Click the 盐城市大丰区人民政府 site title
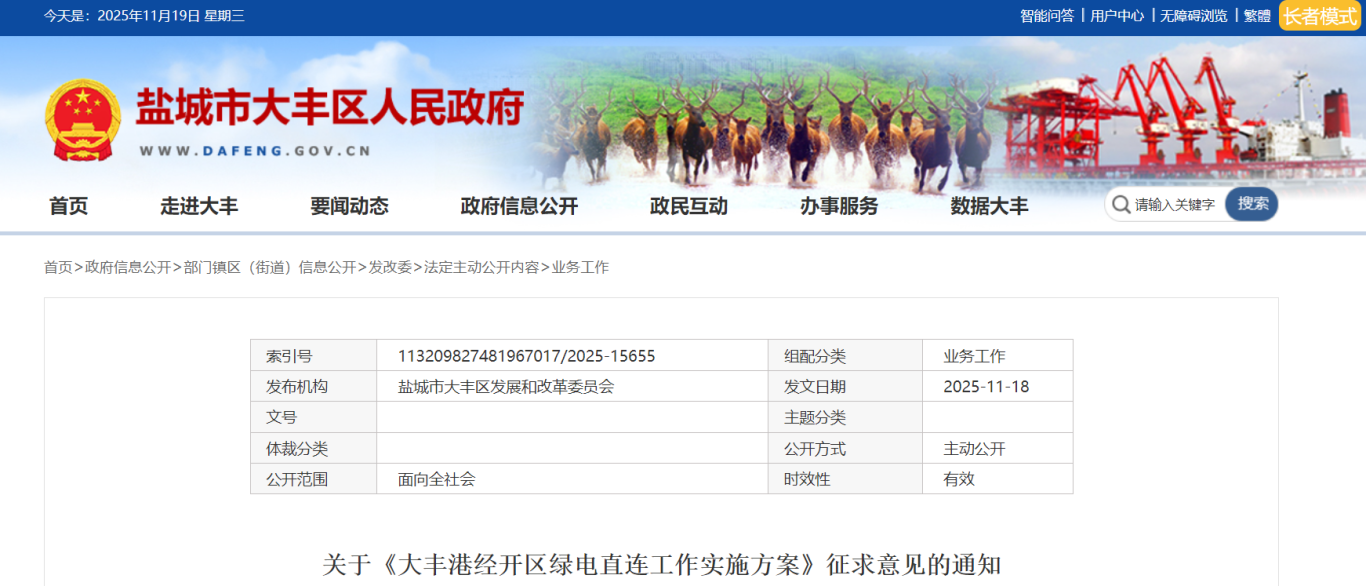The width and height of the screenshot is (1366, 586). pyautogui.click(x=330, y=108)
